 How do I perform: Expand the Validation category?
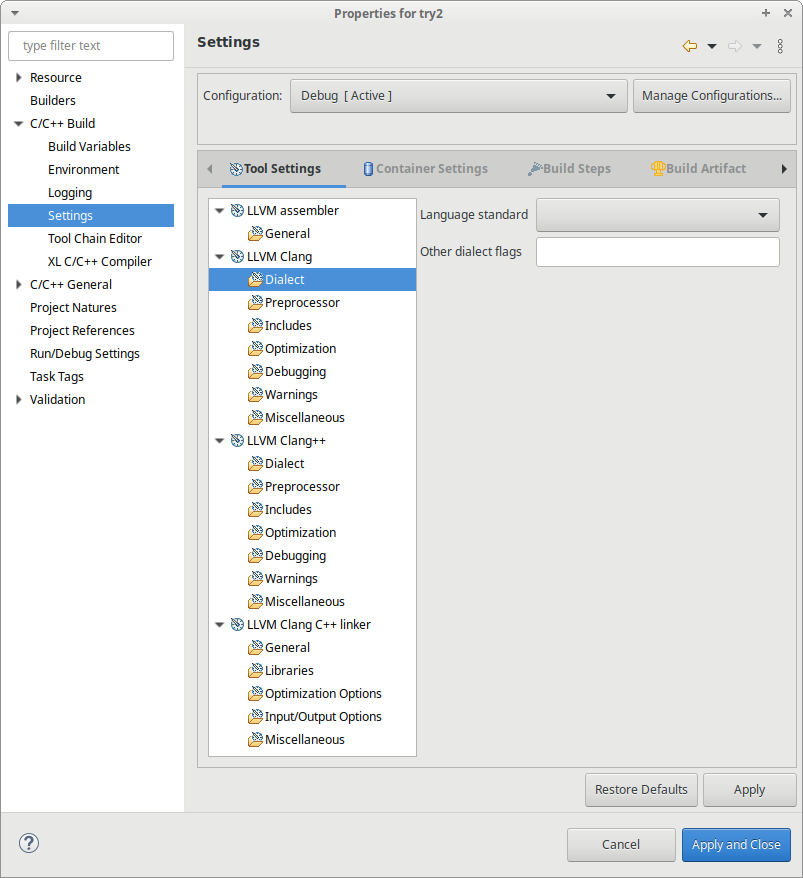tap(18, 399)
